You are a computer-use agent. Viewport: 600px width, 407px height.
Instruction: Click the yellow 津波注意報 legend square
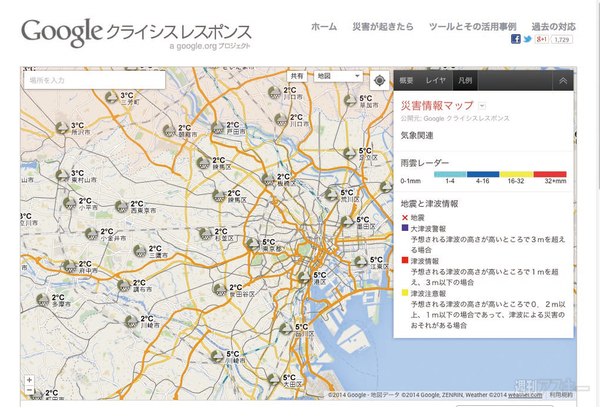coord(405,293)
